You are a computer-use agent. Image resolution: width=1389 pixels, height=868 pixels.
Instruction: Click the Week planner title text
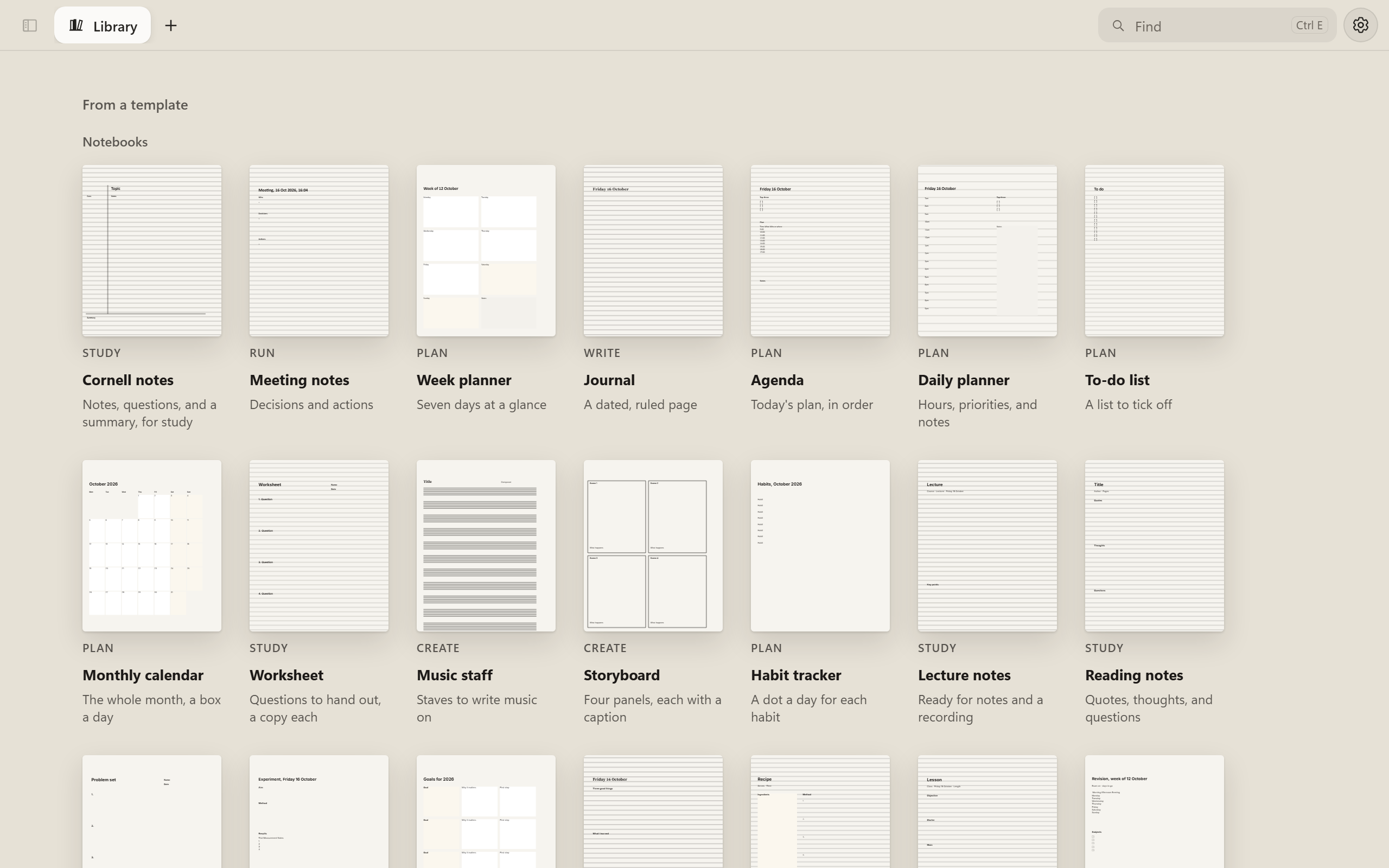click(464, 380)
